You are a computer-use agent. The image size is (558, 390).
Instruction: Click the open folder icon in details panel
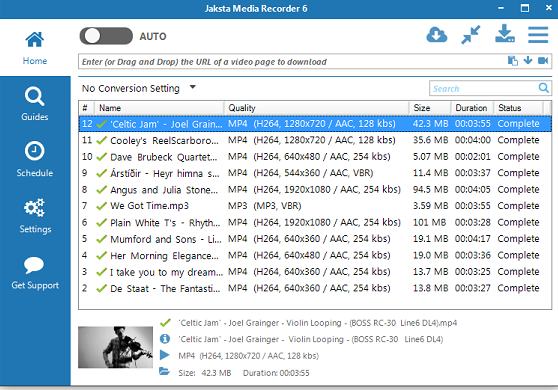pos(164,371)
